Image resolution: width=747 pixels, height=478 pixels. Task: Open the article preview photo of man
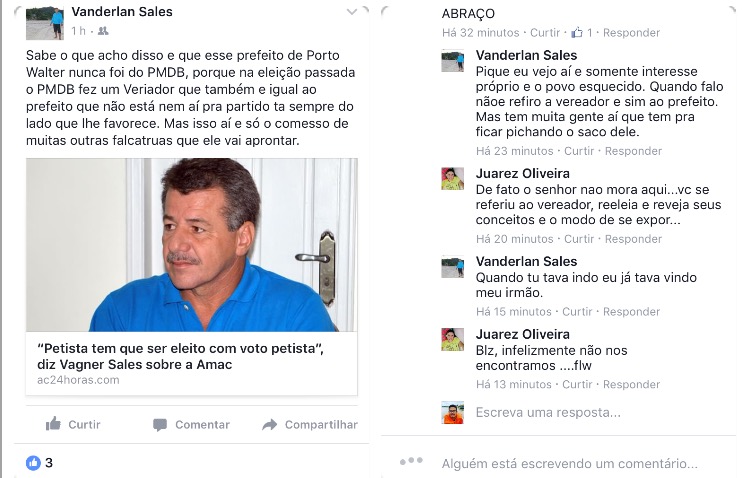[192, 245]
